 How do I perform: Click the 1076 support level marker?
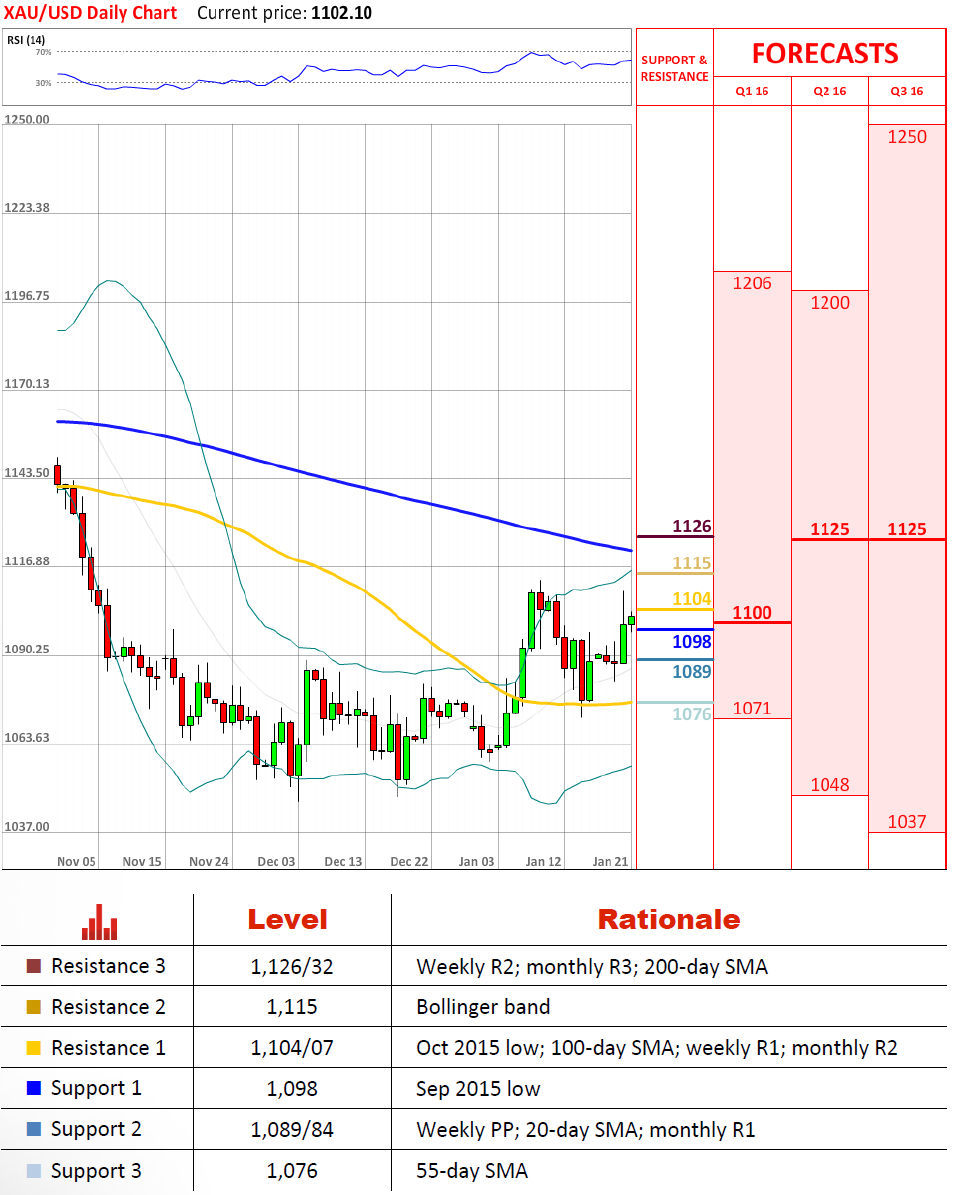point(691,714)
